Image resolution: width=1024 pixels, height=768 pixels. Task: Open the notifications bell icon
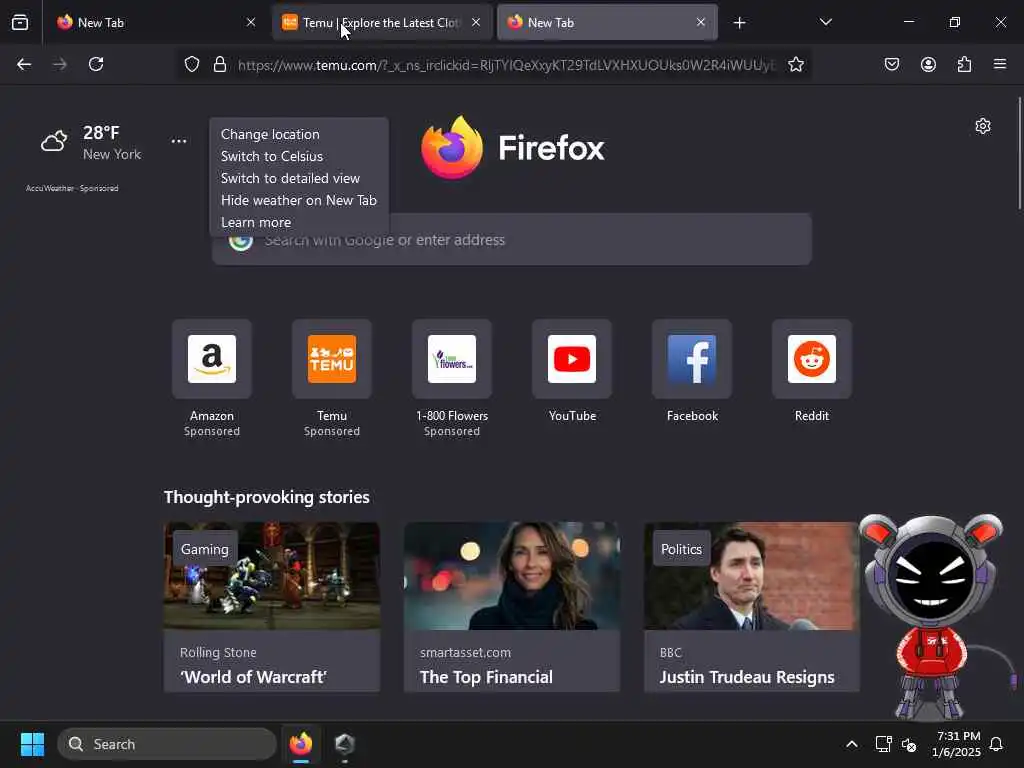click(x=997, y=744)
